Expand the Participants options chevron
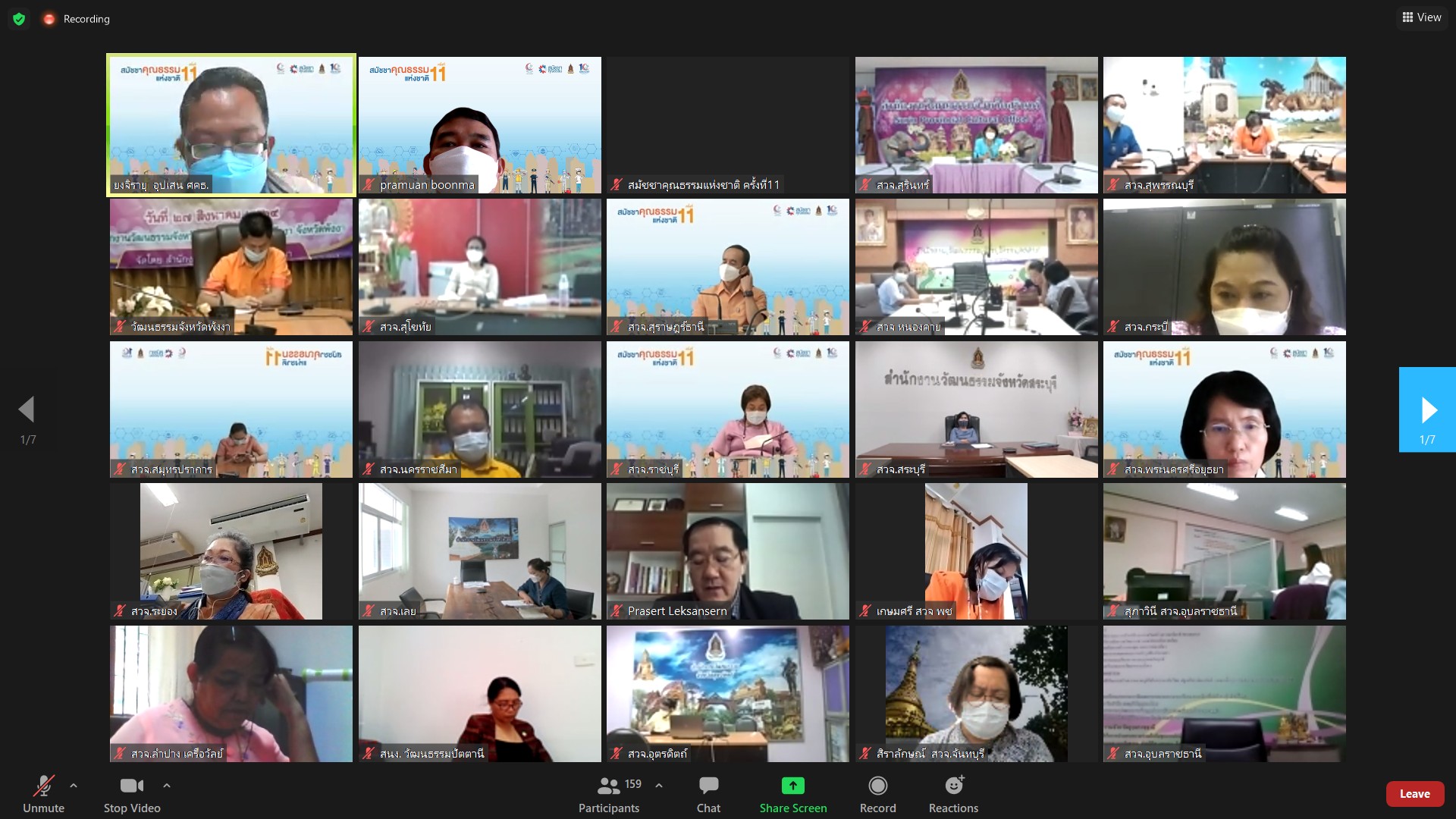 click(659, 786)
